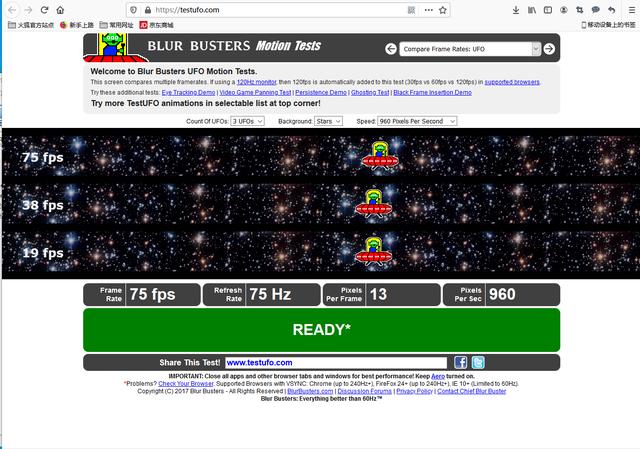Open the Eye Tracking Demo link
Image resolution: width=640 pixels, height=449 pixels.
click(x=188, y=93)
